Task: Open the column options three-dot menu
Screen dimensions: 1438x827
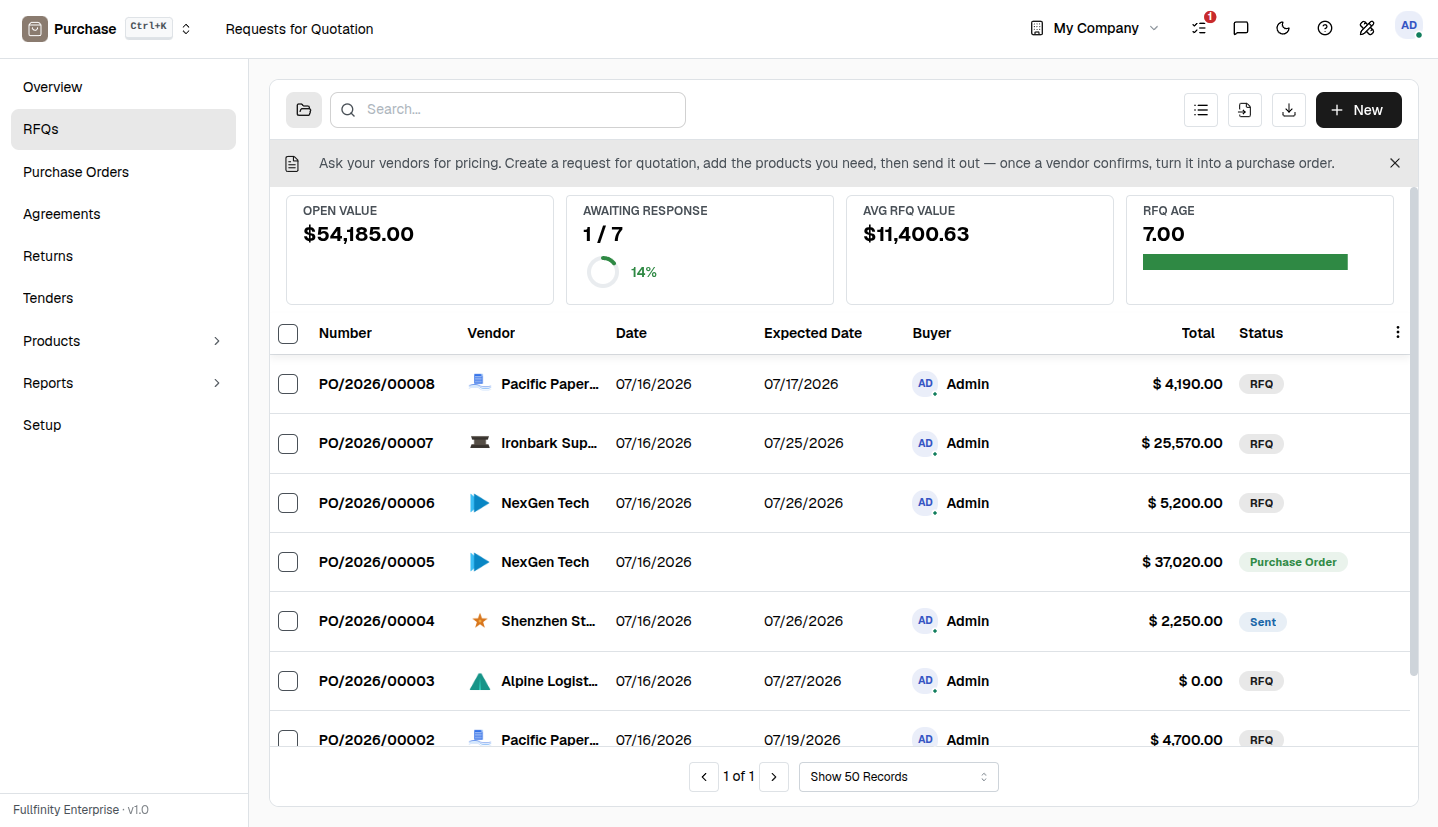Action: coord(1398,332)
